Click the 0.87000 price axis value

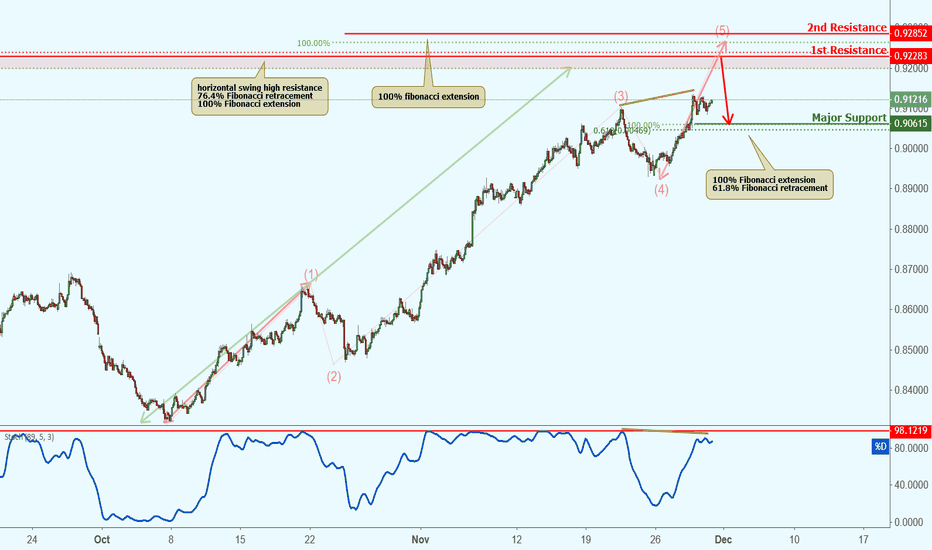[x=911, y=269]
